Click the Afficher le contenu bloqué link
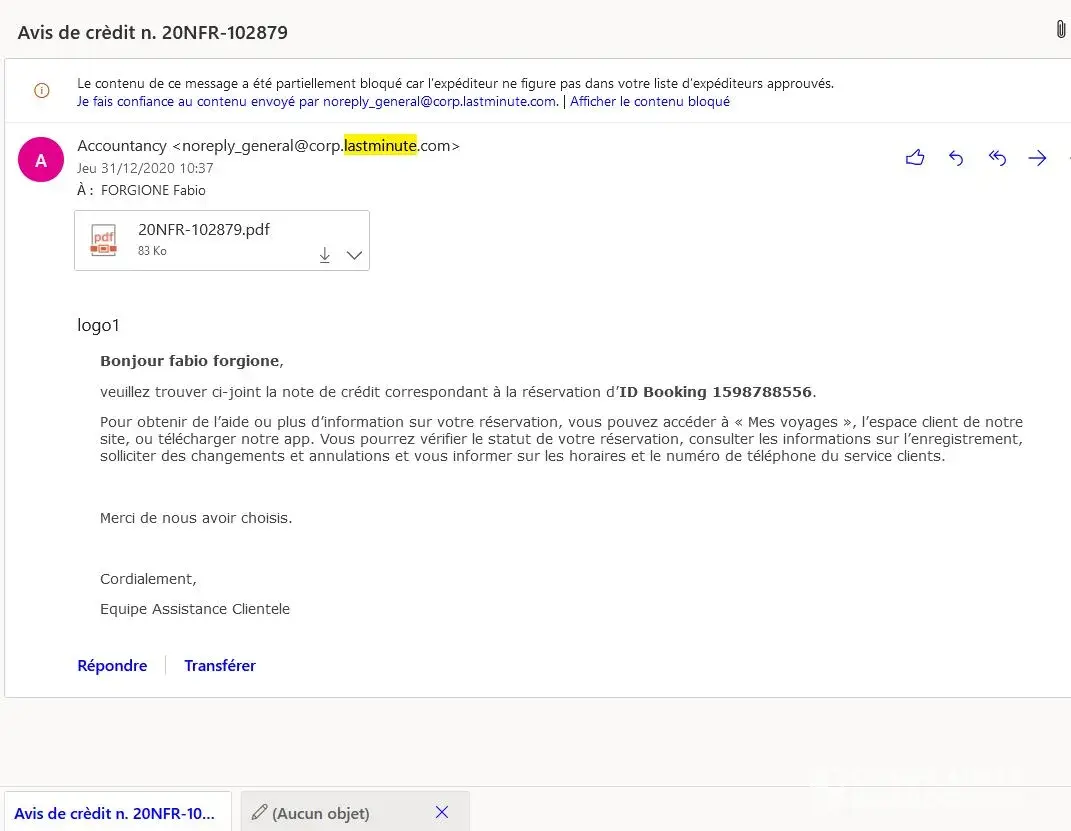The width and height of the screenshot is (1071, 831). [x=650, y=101]
